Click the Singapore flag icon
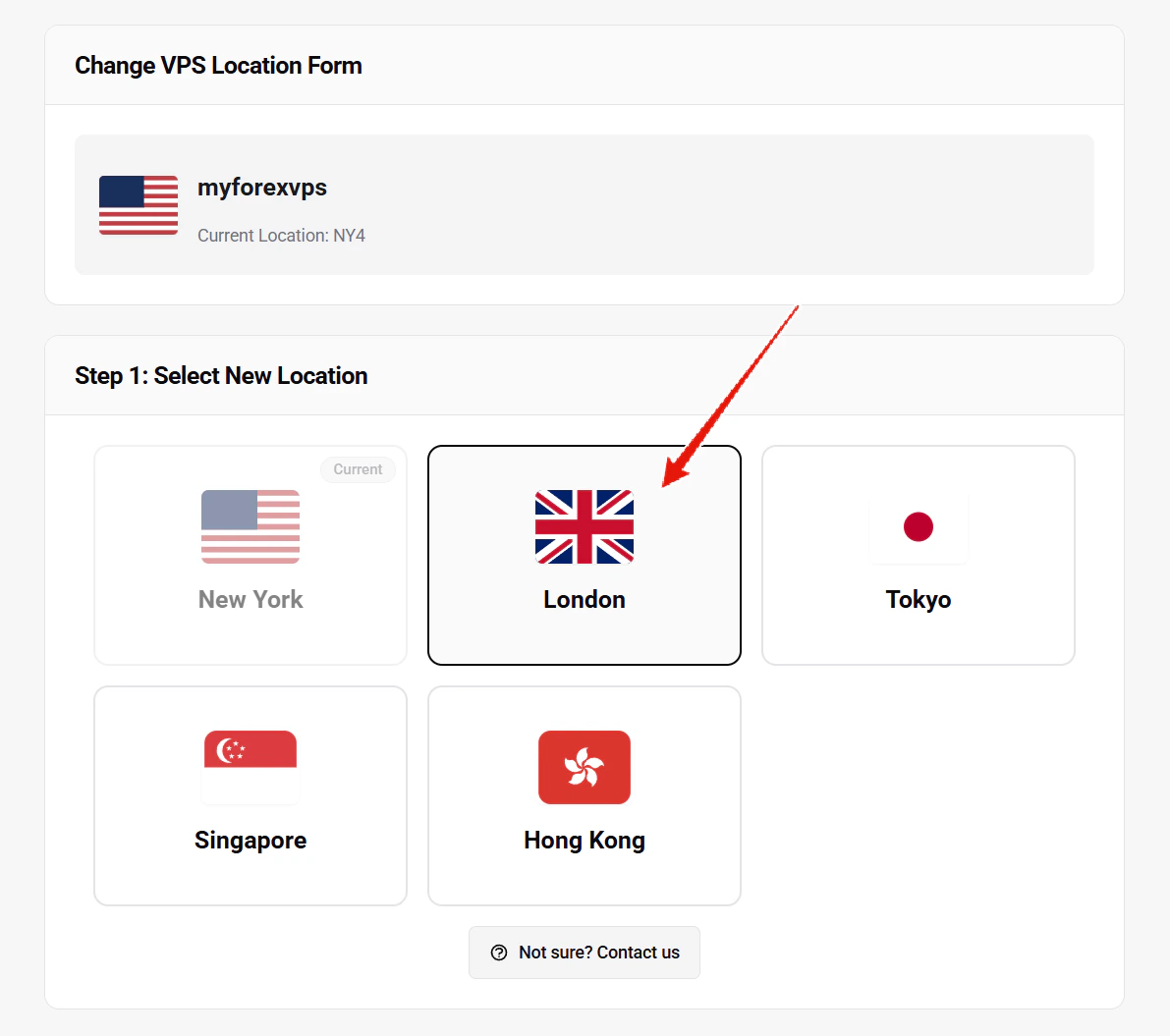This screenshot has height=1036, width=1170. click(x=250, y=767)
